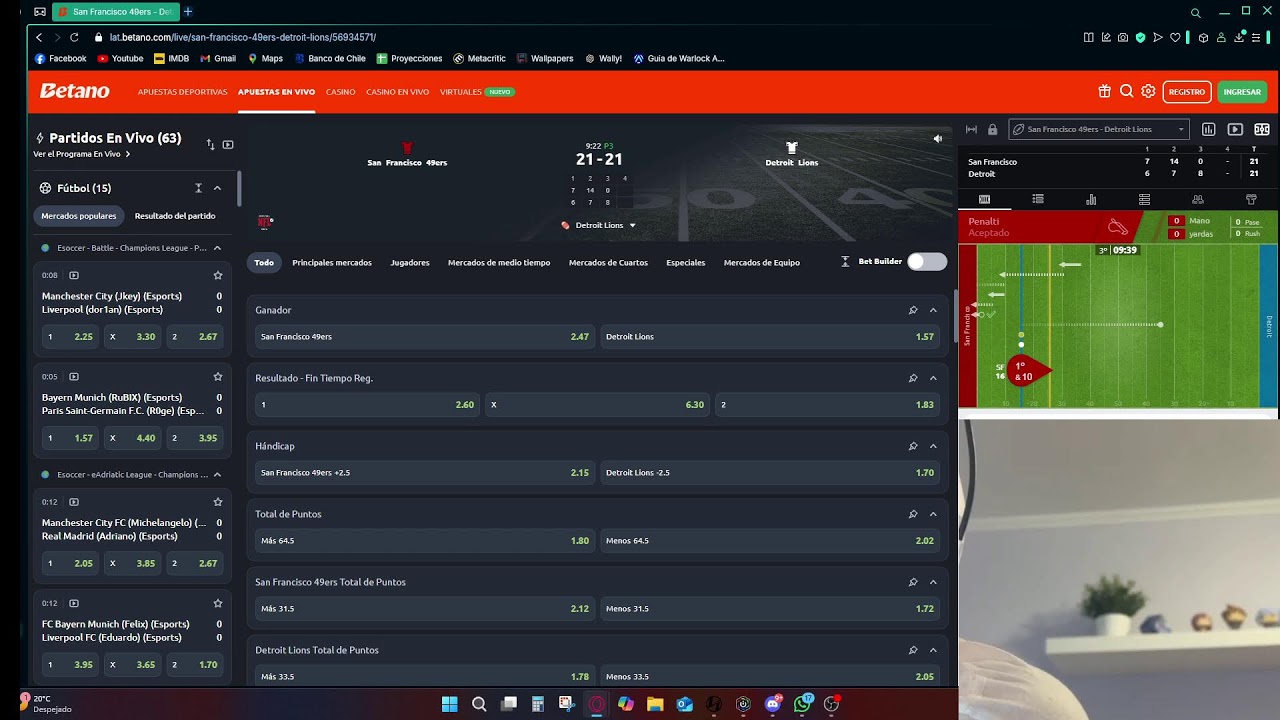Click the video filter icon beside Partidos En Vivo

[228, 144]
